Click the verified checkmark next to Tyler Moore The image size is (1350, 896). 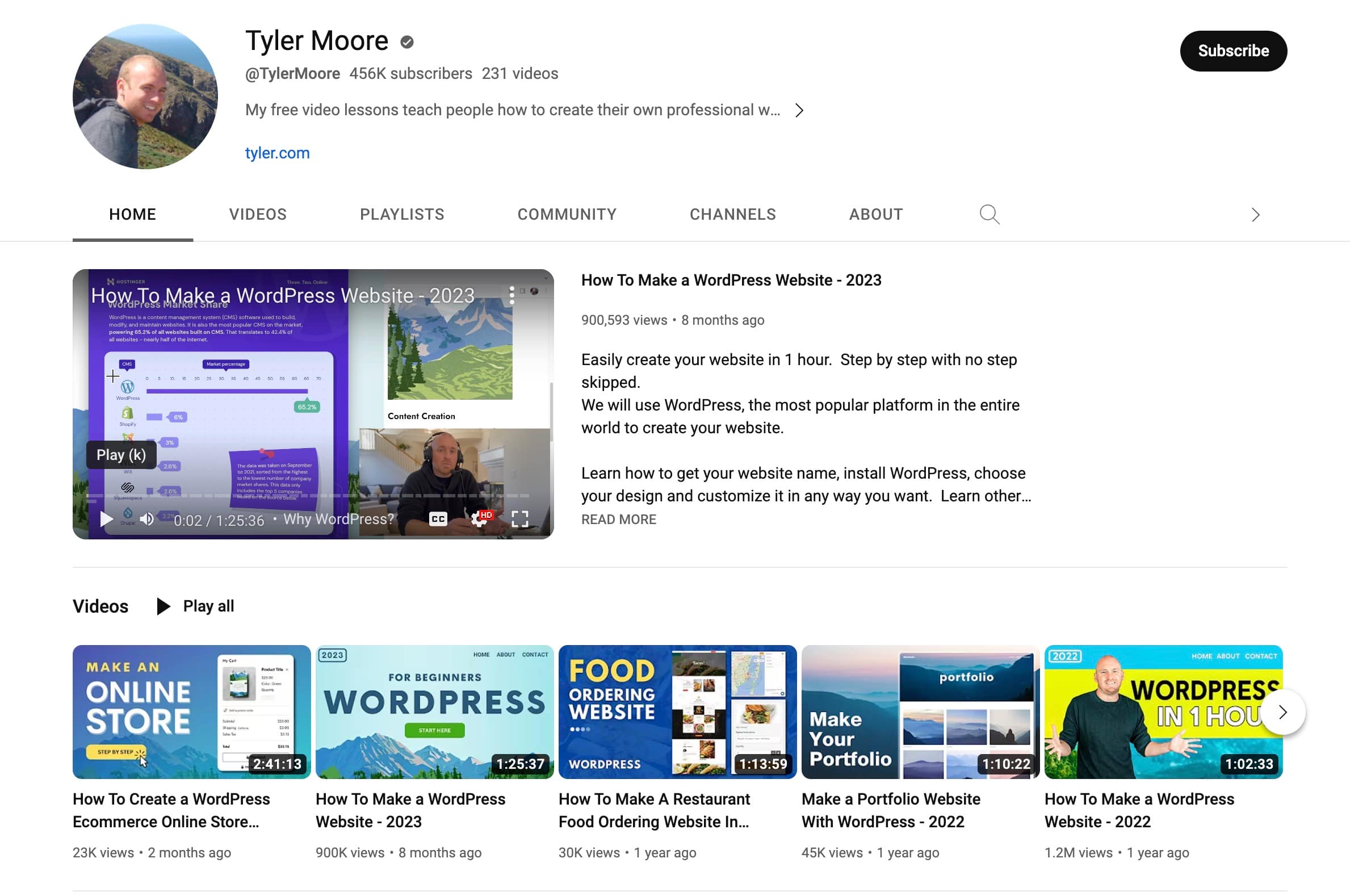click(x=406, y=41)
